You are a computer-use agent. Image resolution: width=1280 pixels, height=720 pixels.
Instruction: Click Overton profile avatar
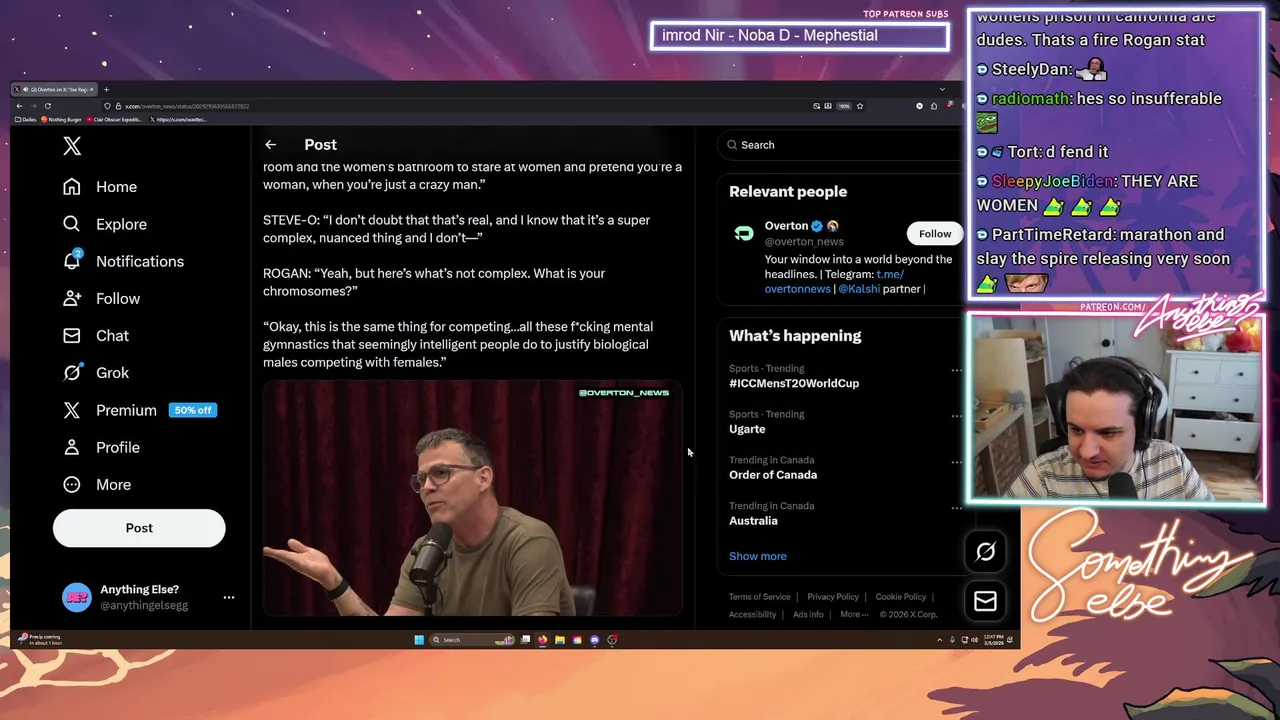(x=743, y=233)
